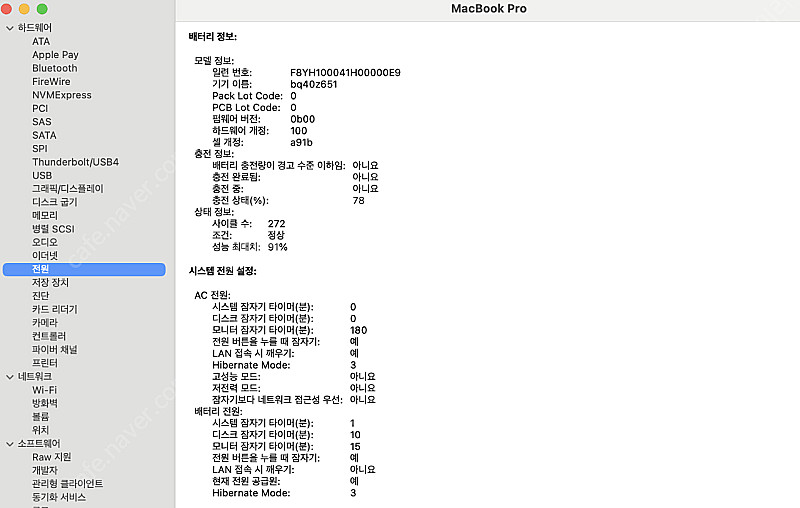Open the 개발자 entry
This screenshot has width=800, height=508.
click(x=45, y=470)
